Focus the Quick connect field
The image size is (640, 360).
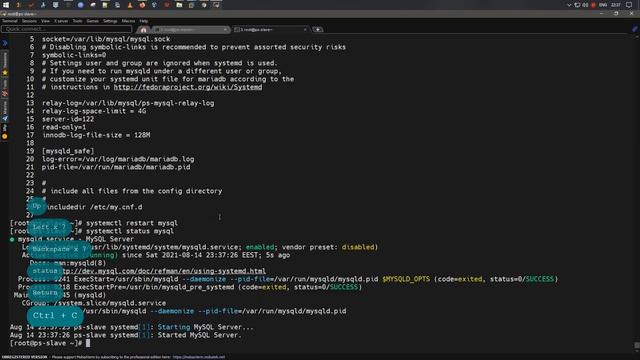[67, 29]
